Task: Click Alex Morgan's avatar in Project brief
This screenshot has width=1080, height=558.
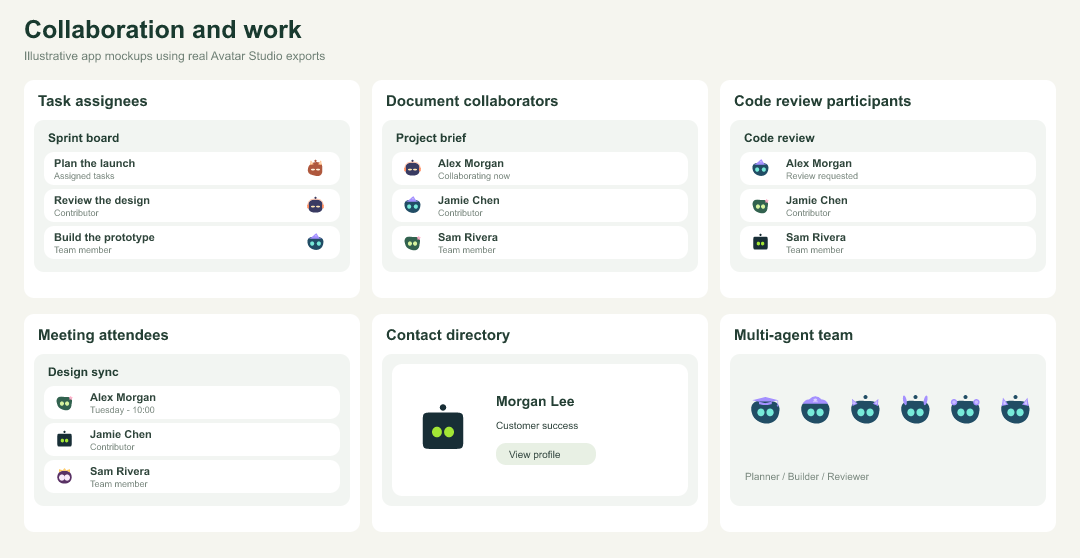Action: pyautogui.click(x=413, y=168)
